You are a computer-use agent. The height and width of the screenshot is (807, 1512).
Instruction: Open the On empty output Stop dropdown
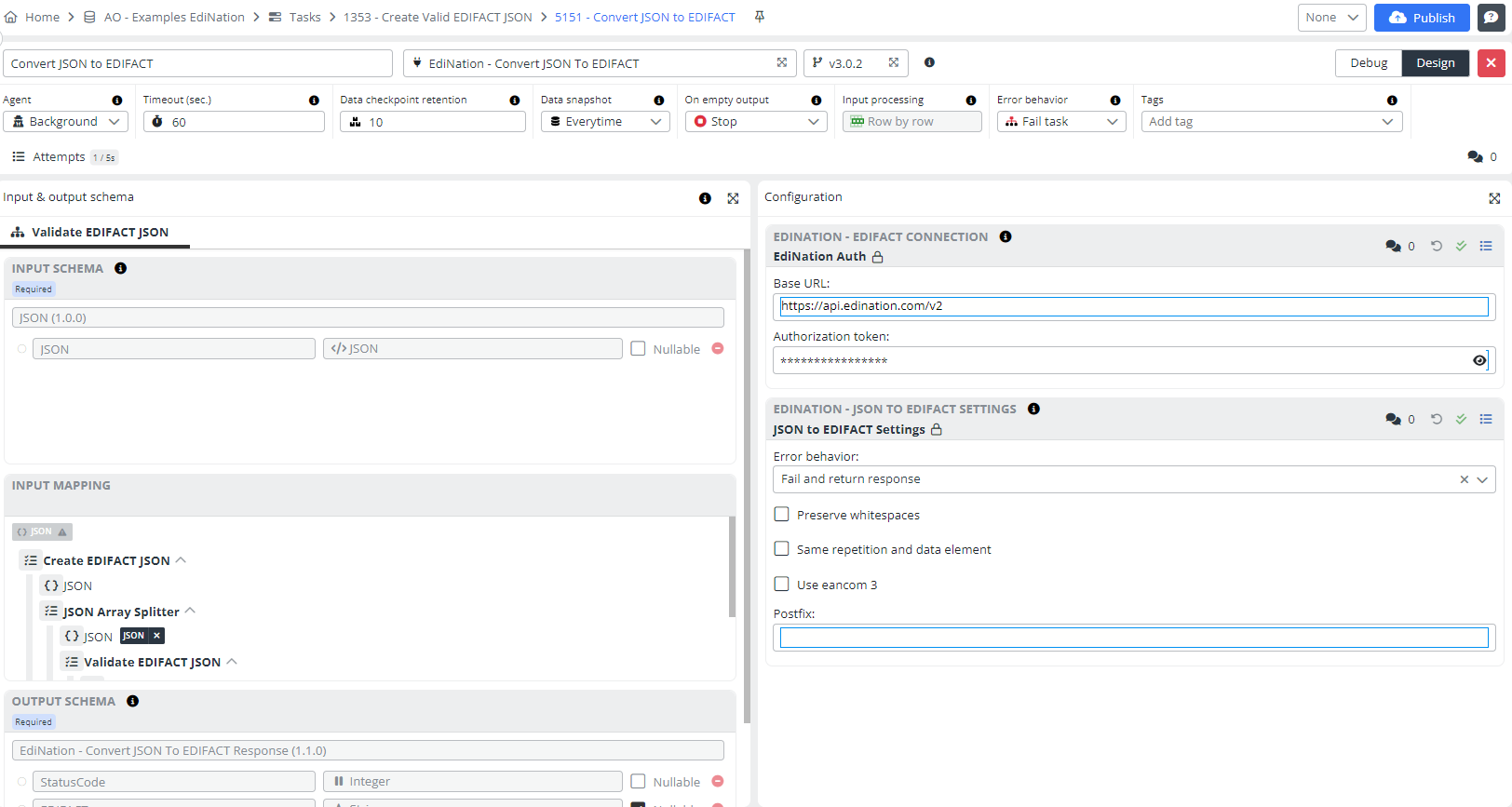pos(755,122)
